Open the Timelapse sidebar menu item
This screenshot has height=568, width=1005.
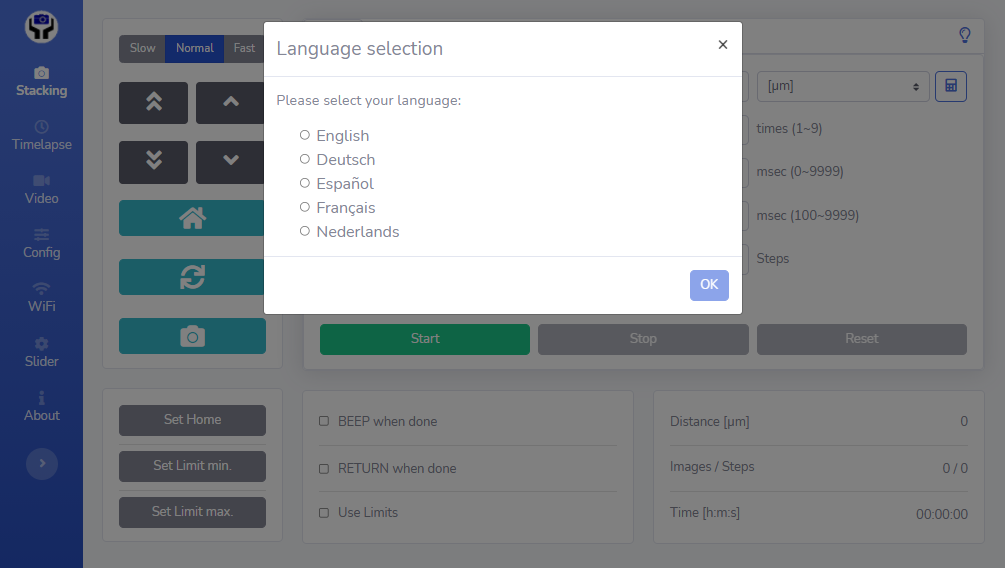(42, 135)
